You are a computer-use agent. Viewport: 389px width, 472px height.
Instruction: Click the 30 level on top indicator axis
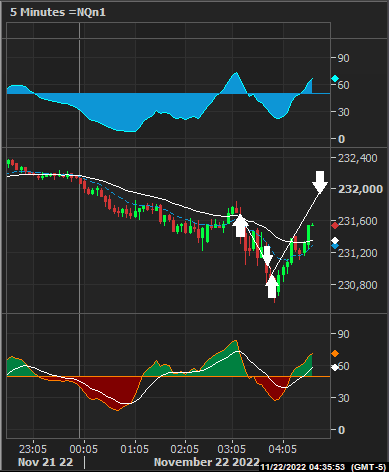click(343, 112)
